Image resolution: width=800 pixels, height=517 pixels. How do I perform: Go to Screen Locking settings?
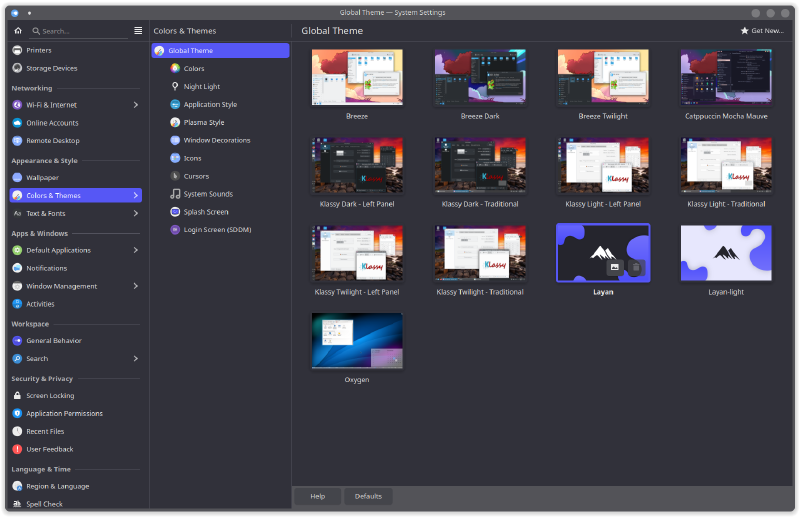click(50, 395)
